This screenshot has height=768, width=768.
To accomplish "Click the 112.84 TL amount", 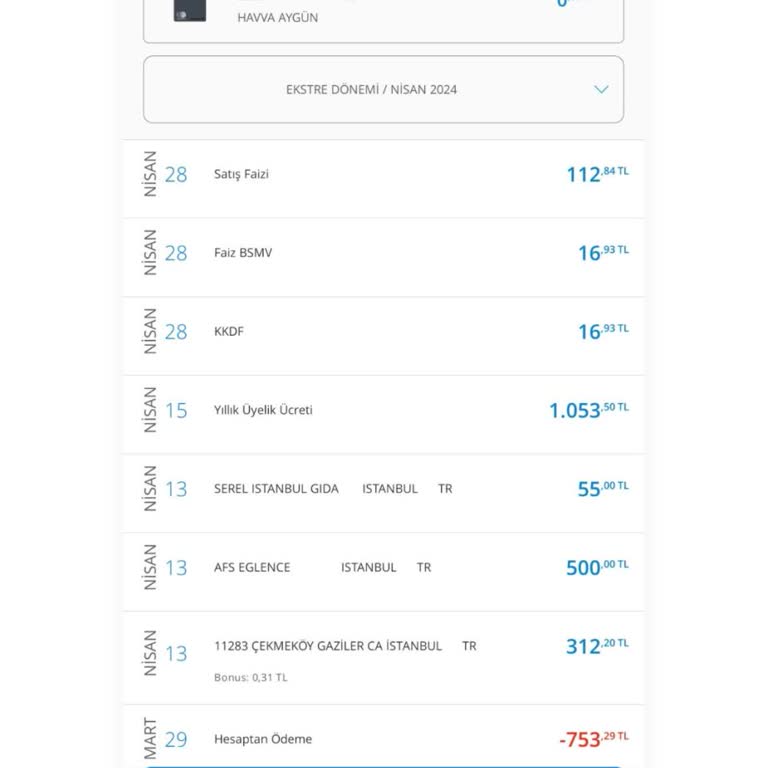I will pos(597,174).
